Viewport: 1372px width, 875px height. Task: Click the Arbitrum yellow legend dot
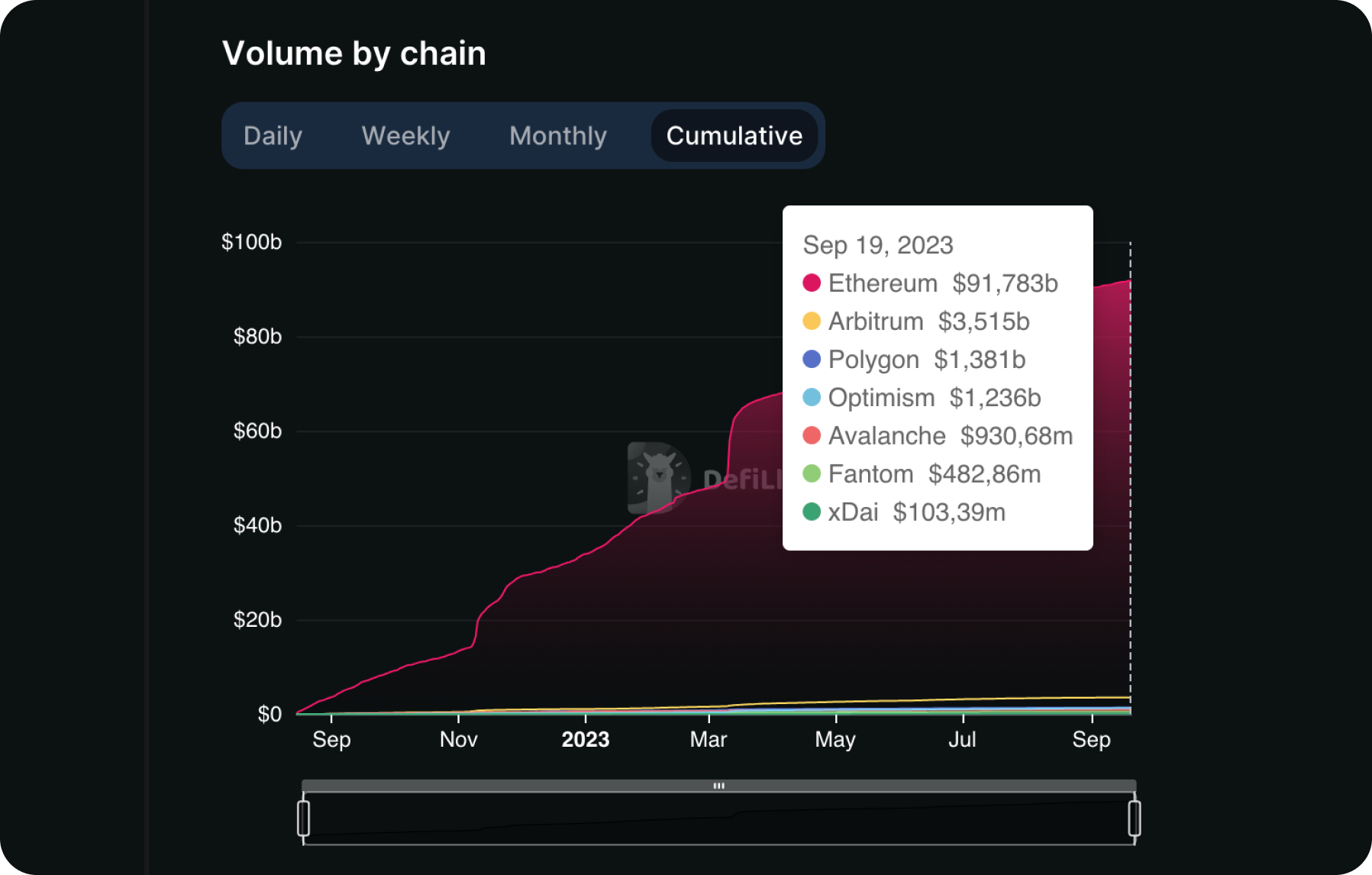[x=812, y=321]
